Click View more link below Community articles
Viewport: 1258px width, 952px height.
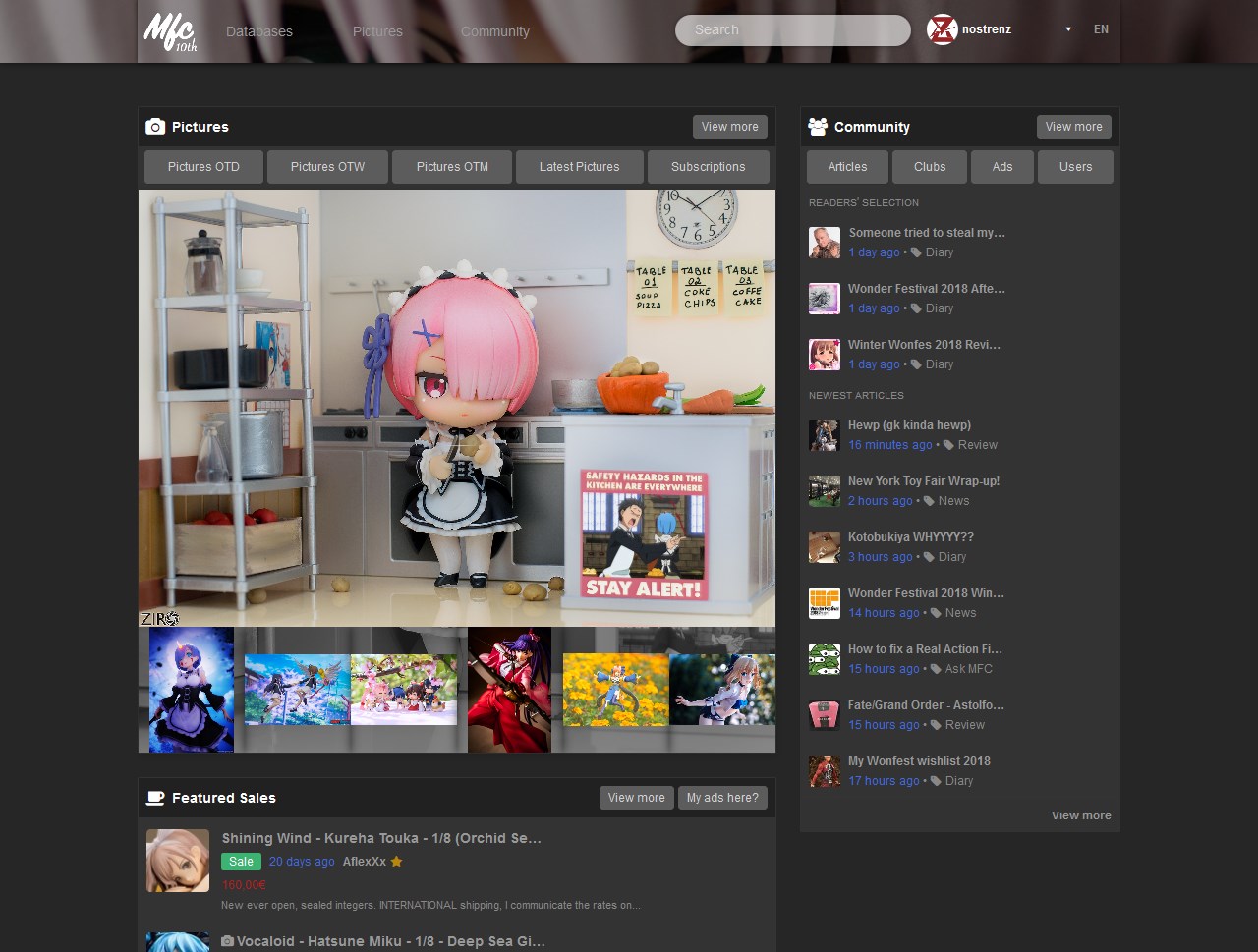coord(1081,815)
